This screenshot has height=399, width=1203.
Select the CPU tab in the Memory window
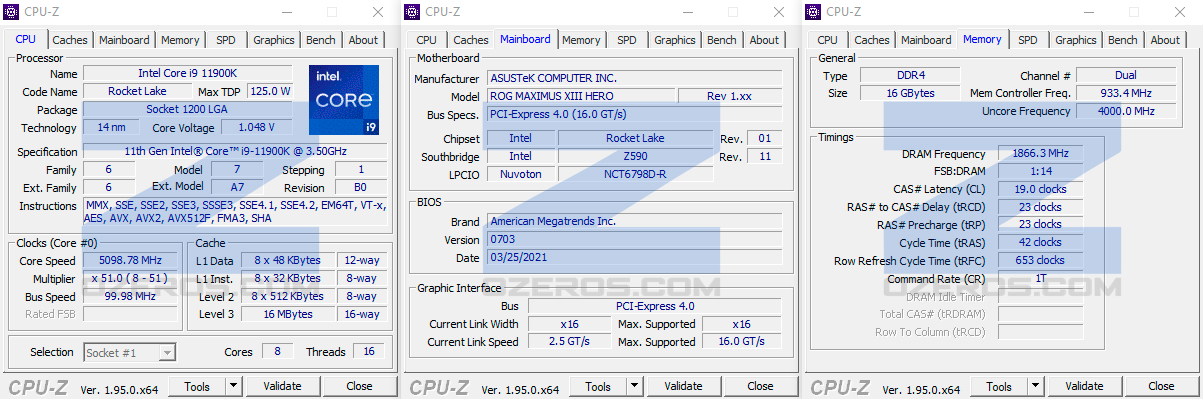coord(827,40)
